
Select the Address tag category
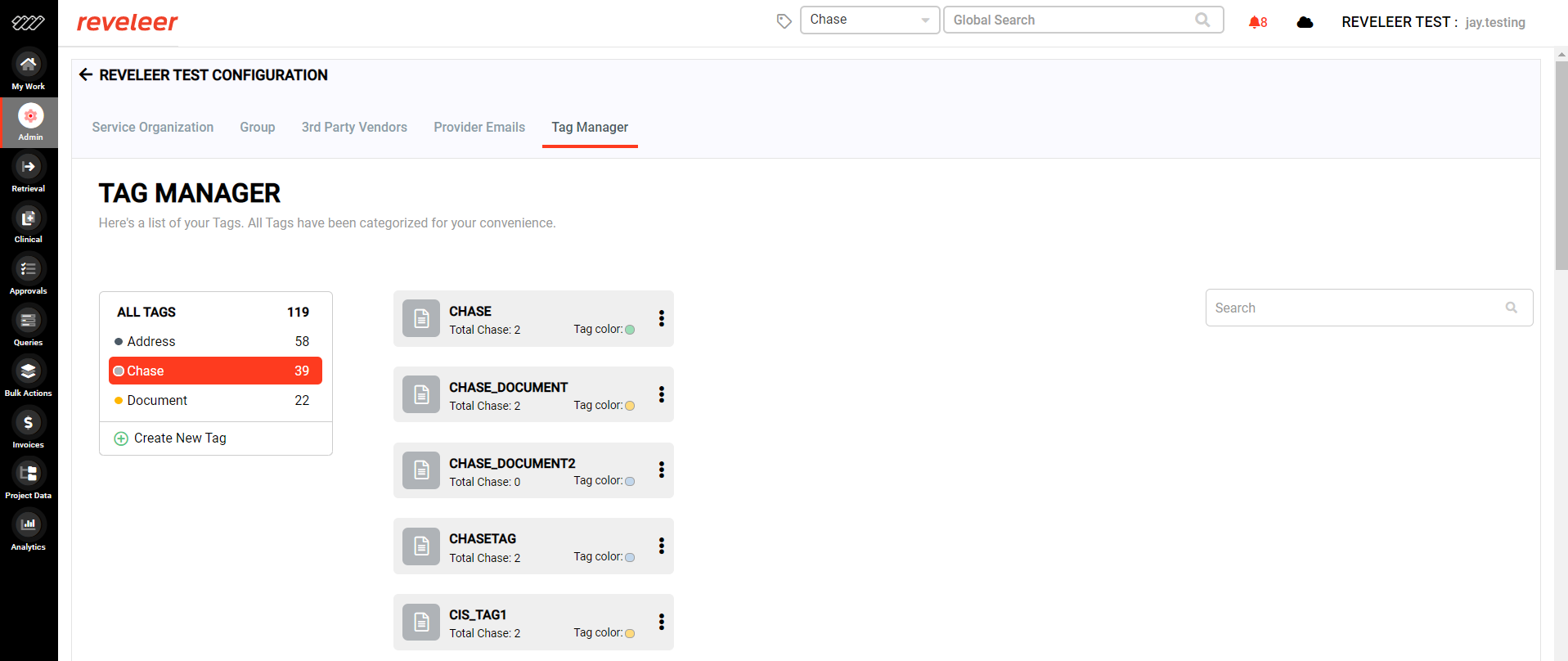(215, 341)
